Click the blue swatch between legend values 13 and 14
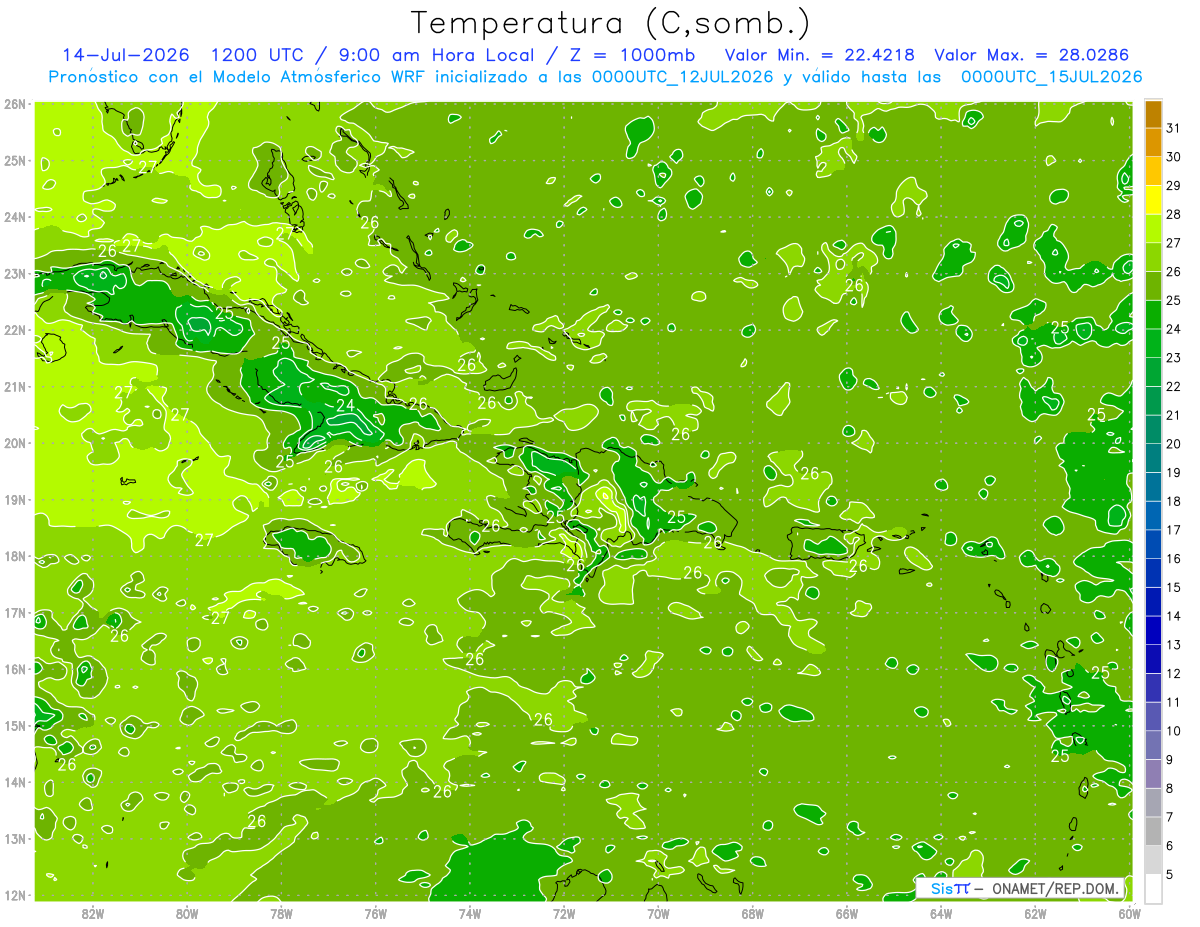 point(1153,630)
